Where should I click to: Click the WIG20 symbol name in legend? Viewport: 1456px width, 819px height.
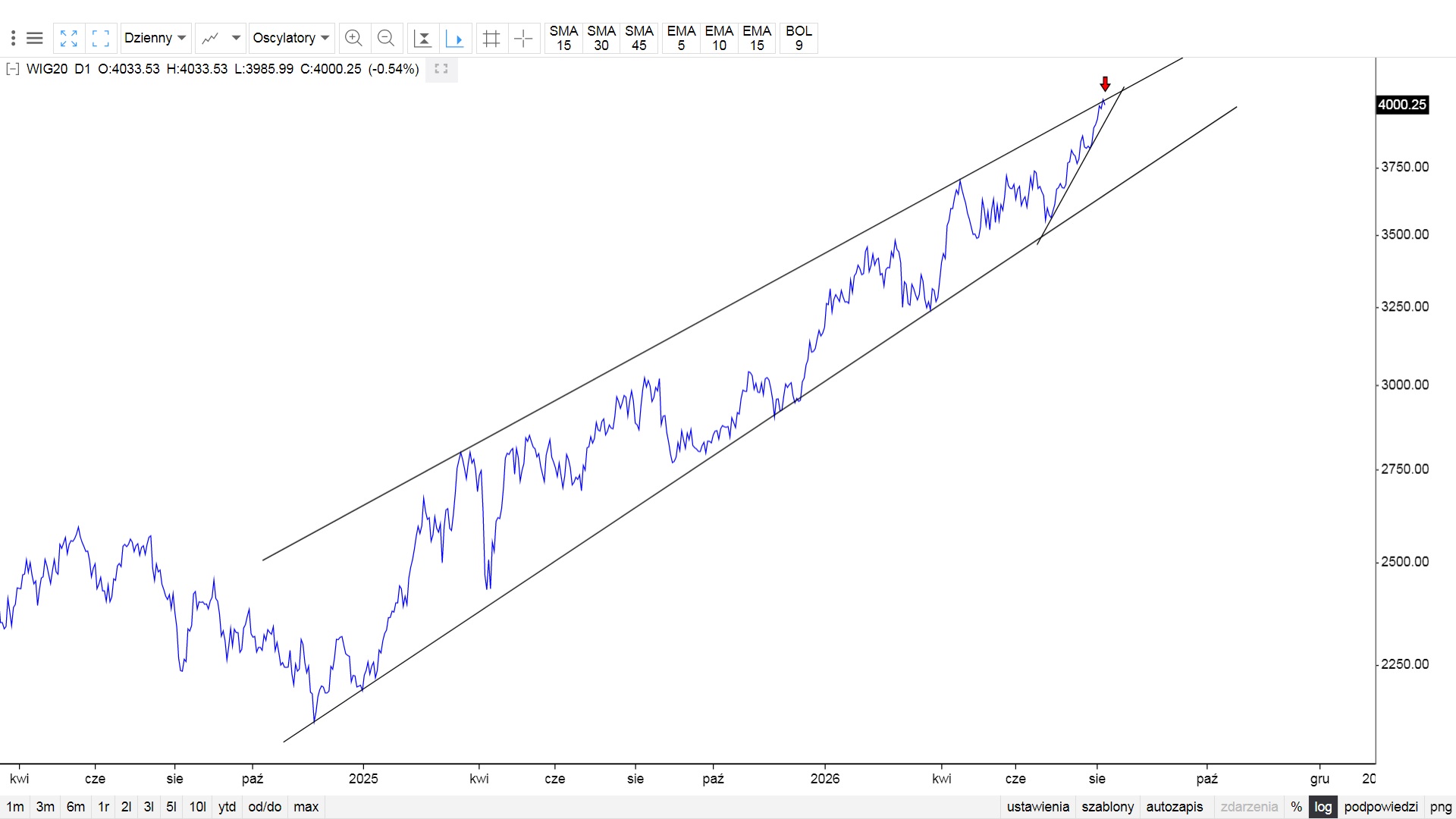(x=47, y=69)
